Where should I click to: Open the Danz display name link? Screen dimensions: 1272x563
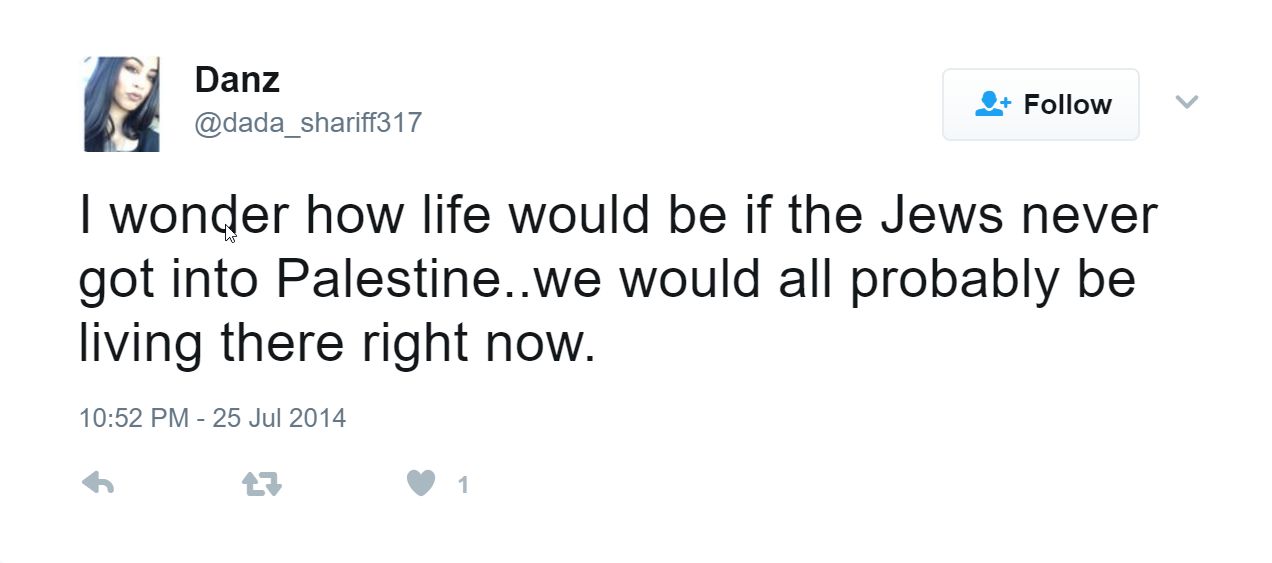point(237,79)
